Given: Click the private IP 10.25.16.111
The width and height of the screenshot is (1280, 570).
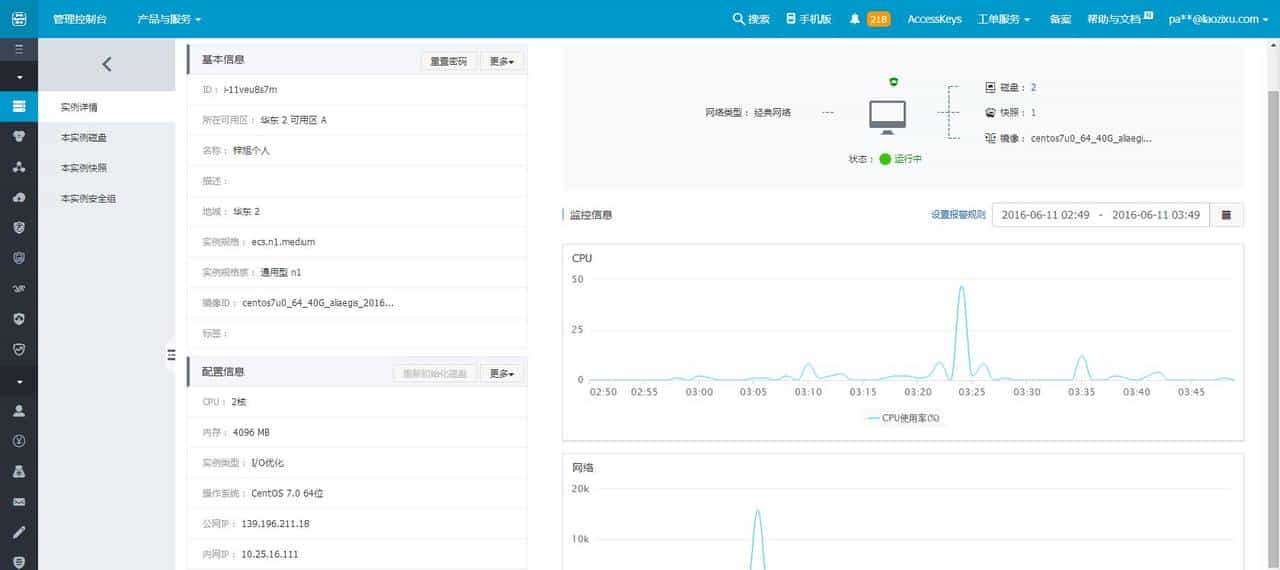Looking at the screenshot, I should point(270,554).
